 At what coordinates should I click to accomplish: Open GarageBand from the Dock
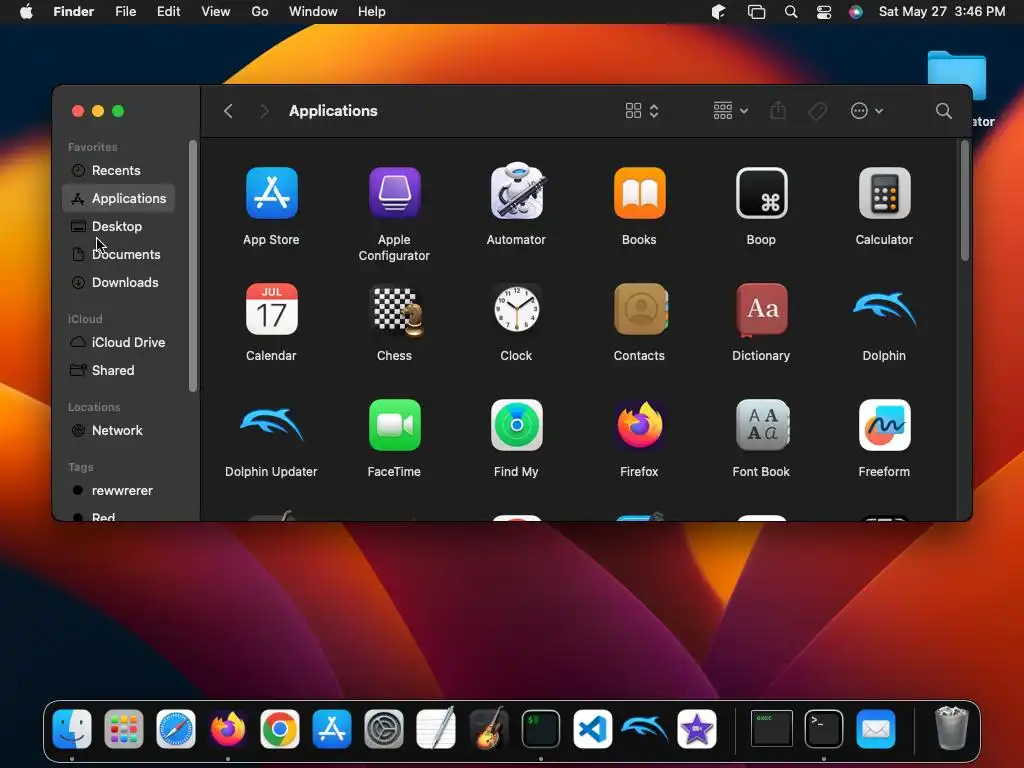(488, 728)
